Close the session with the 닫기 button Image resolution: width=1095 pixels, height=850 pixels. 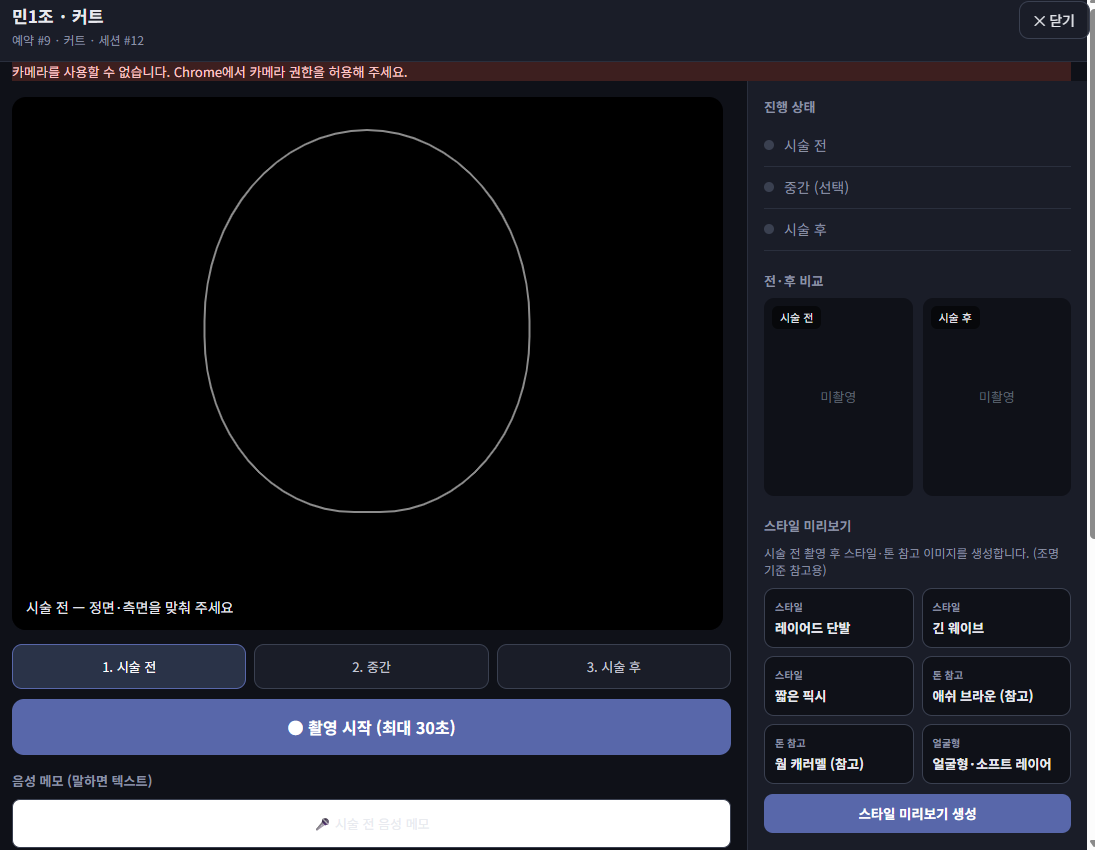click(1053, 20)
